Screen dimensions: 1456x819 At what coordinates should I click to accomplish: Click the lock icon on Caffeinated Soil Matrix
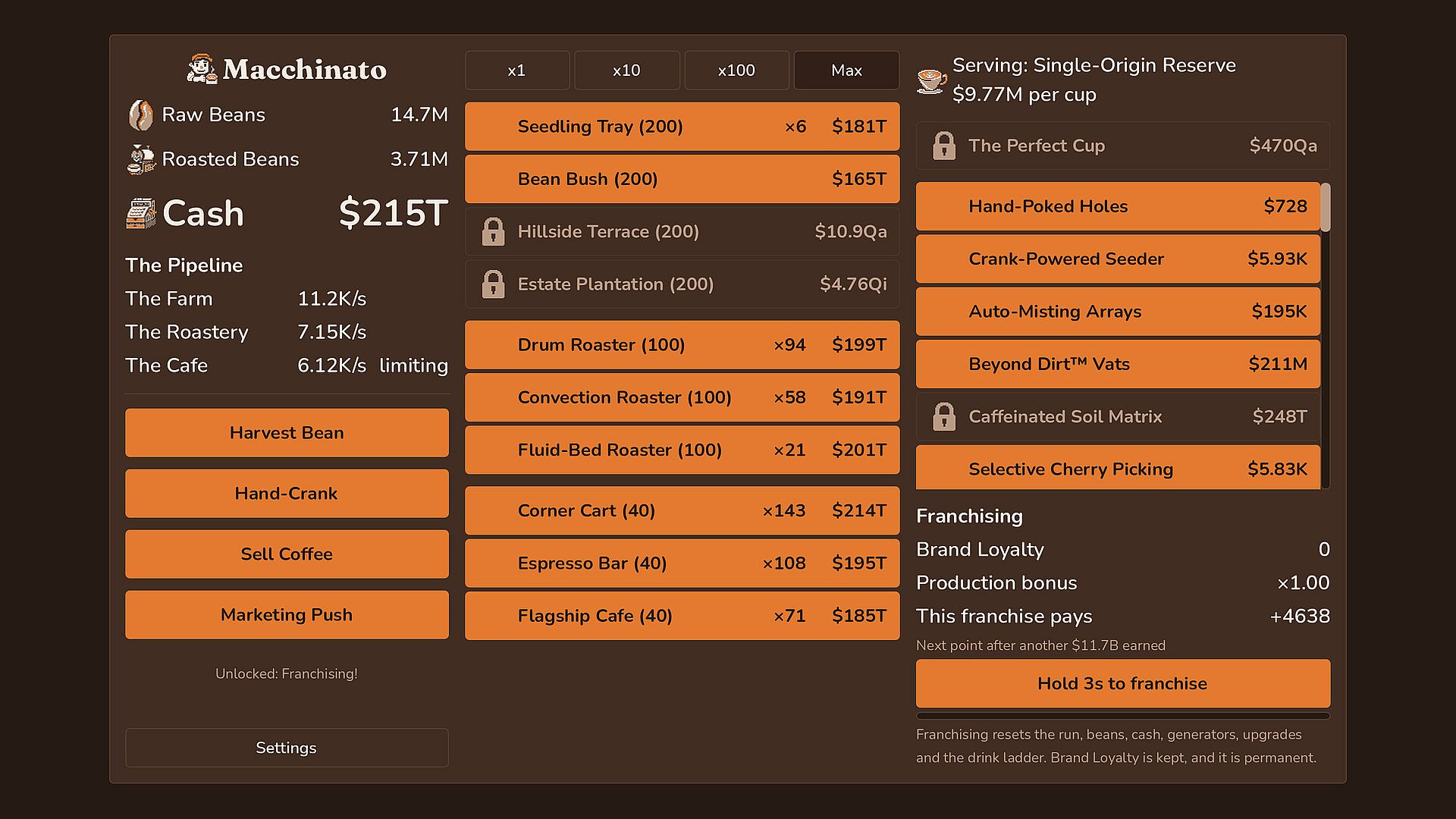[x=944, y=416]
